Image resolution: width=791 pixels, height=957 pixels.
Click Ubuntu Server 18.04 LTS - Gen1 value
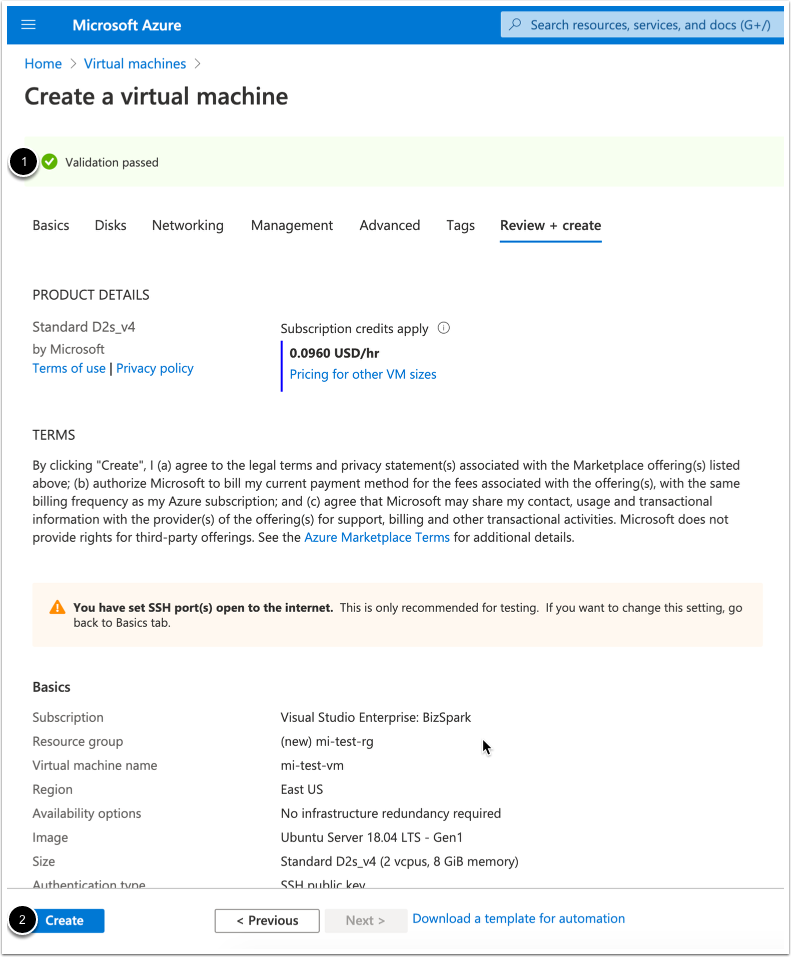[372, 837]
